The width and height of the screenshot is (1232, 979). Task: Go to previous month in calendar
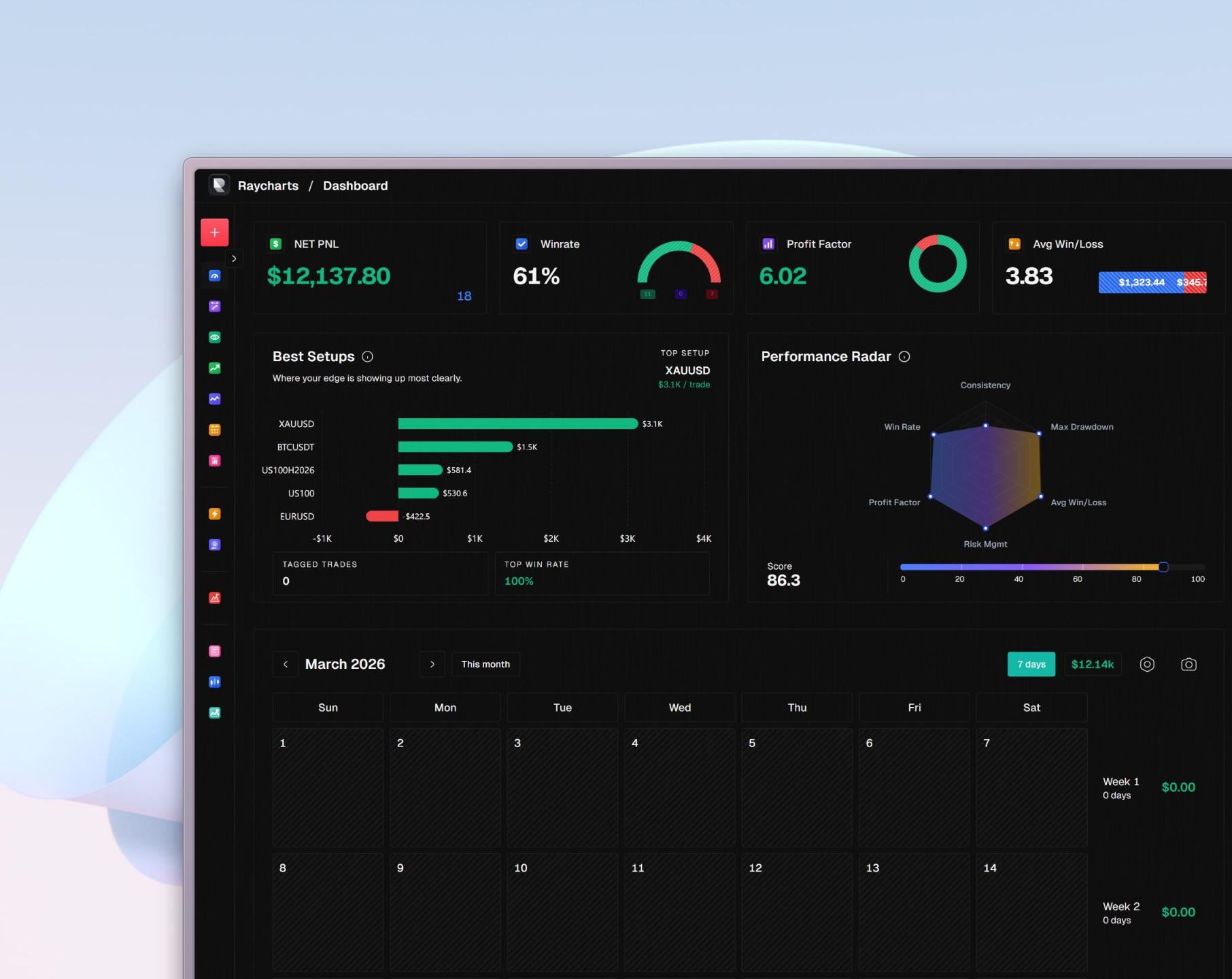(286, 664)
